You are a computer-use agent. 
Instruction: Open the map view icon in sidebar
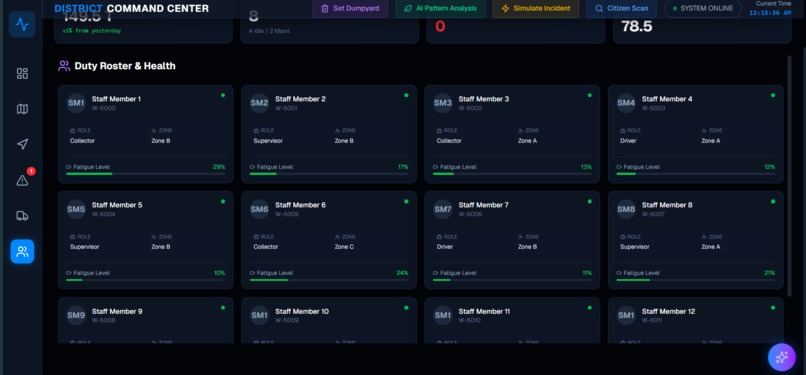pyautogui.click(x=22, y=109)
